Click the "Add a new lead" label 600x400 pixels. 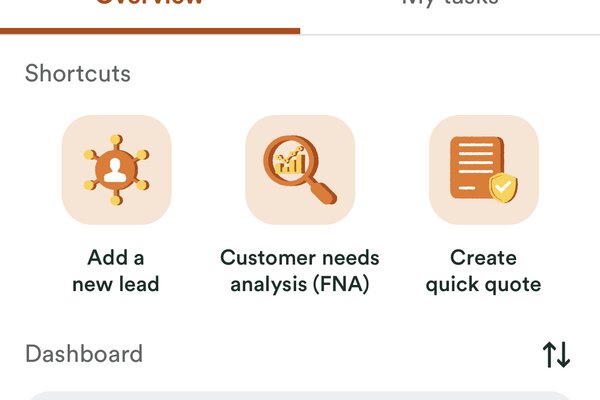click(116, 271)
